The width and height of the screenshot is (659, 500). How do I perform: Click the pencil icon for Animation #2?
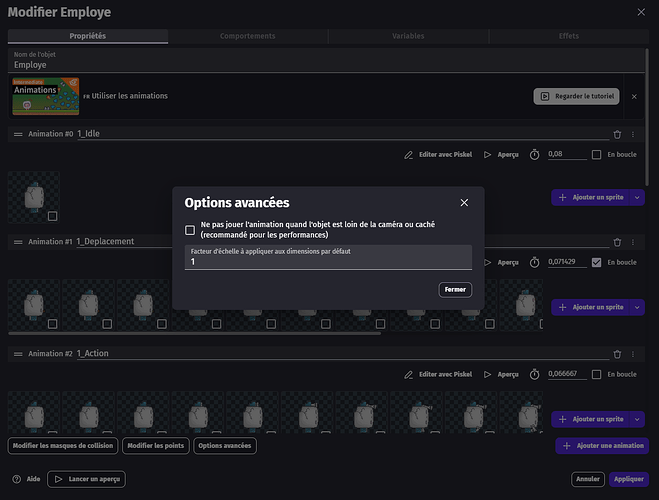point(408,374)
